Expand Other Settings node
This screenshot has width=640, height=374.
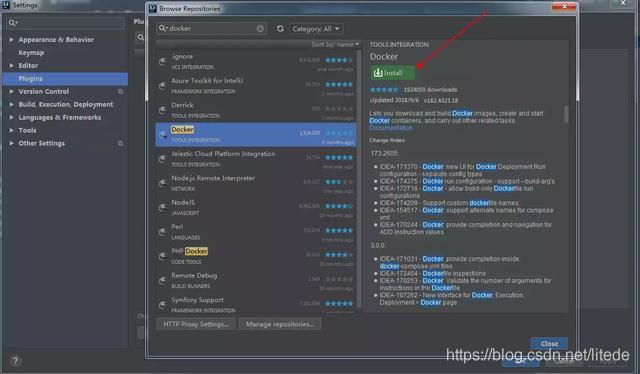click(x=11, y=143)
